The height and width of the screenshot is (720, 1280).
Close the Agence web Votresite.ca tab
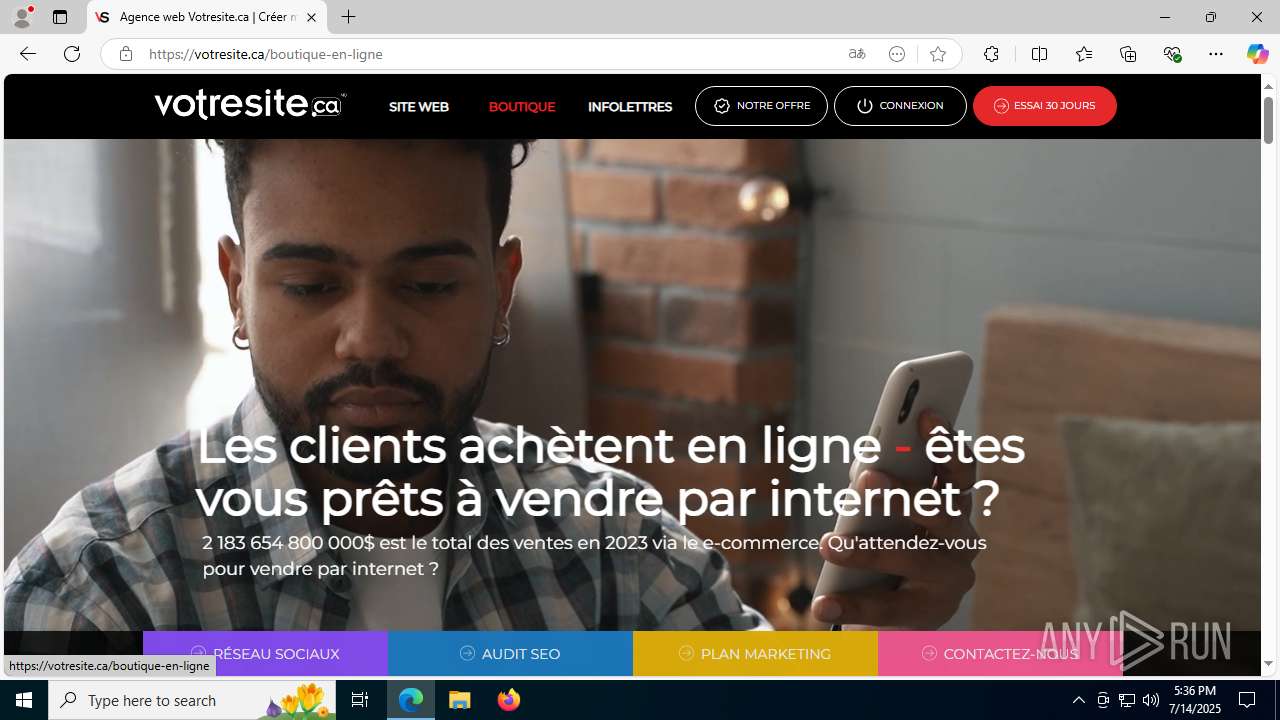pos(311,17)
